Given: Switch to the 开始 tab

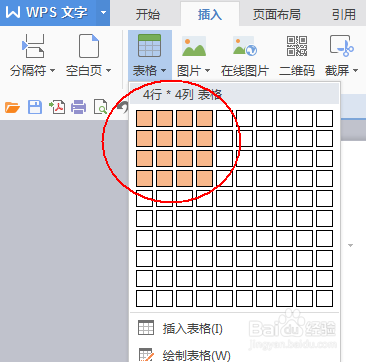Looking at the screenshot, I should coord(148,15).
